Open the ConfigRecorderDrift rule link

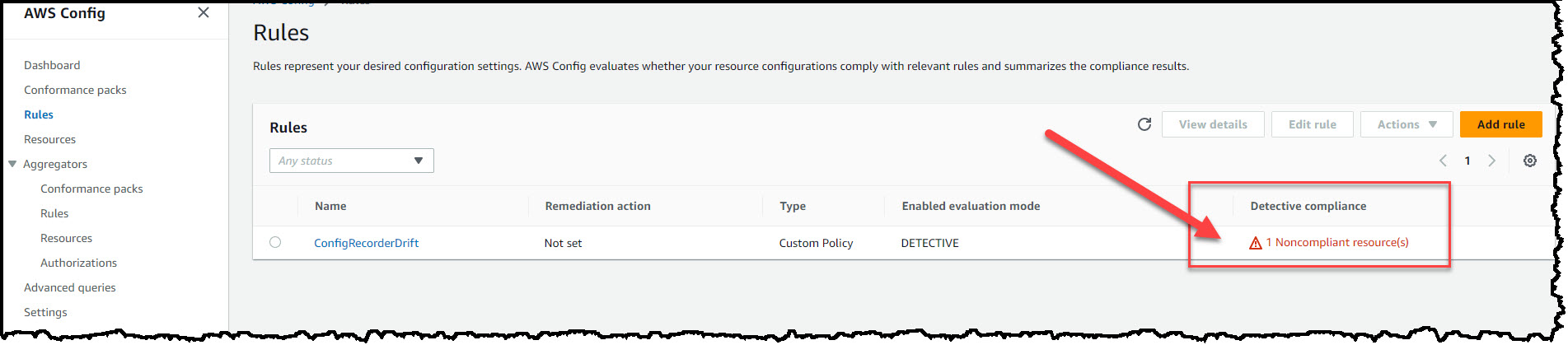coord(366,243)
